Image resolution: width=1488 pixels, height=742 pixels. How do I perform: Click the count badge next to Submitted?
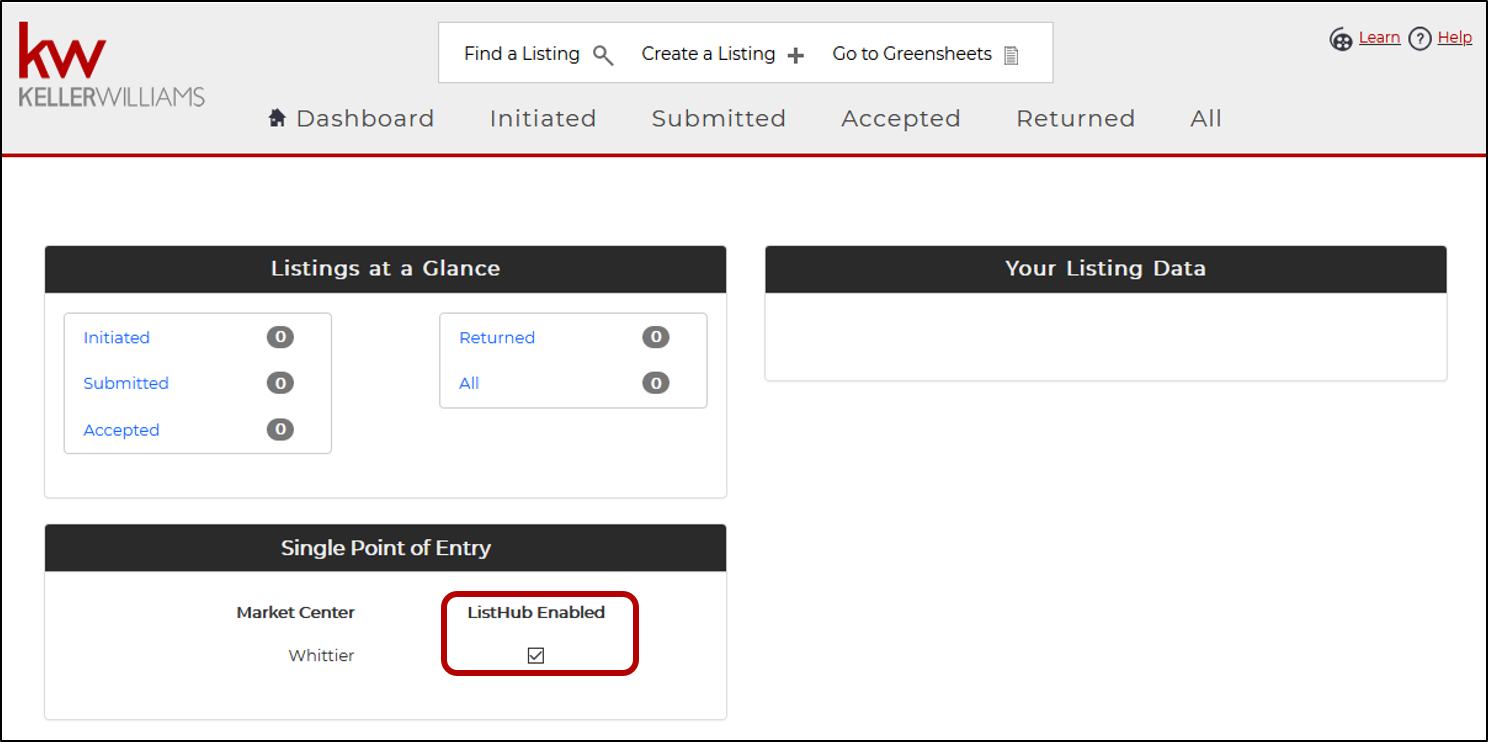pyautogui.click(x=280, y=383)
